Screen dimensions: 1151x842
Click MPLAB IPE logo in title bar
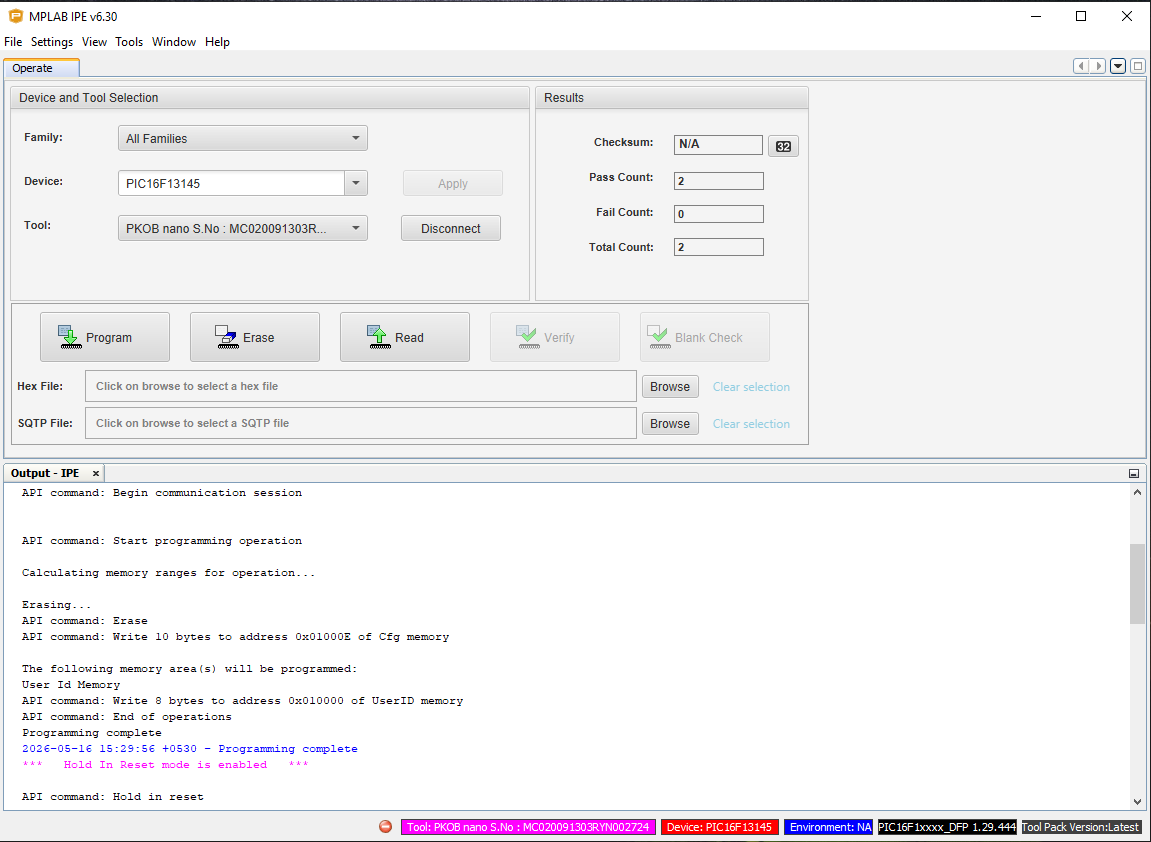15,16
